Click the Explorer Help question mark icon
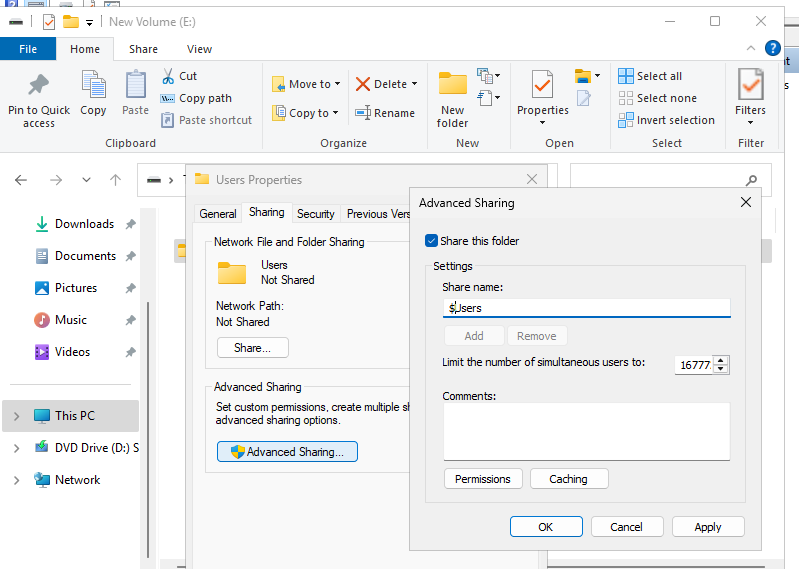This screenshot has height=569, width=799. 773,48
